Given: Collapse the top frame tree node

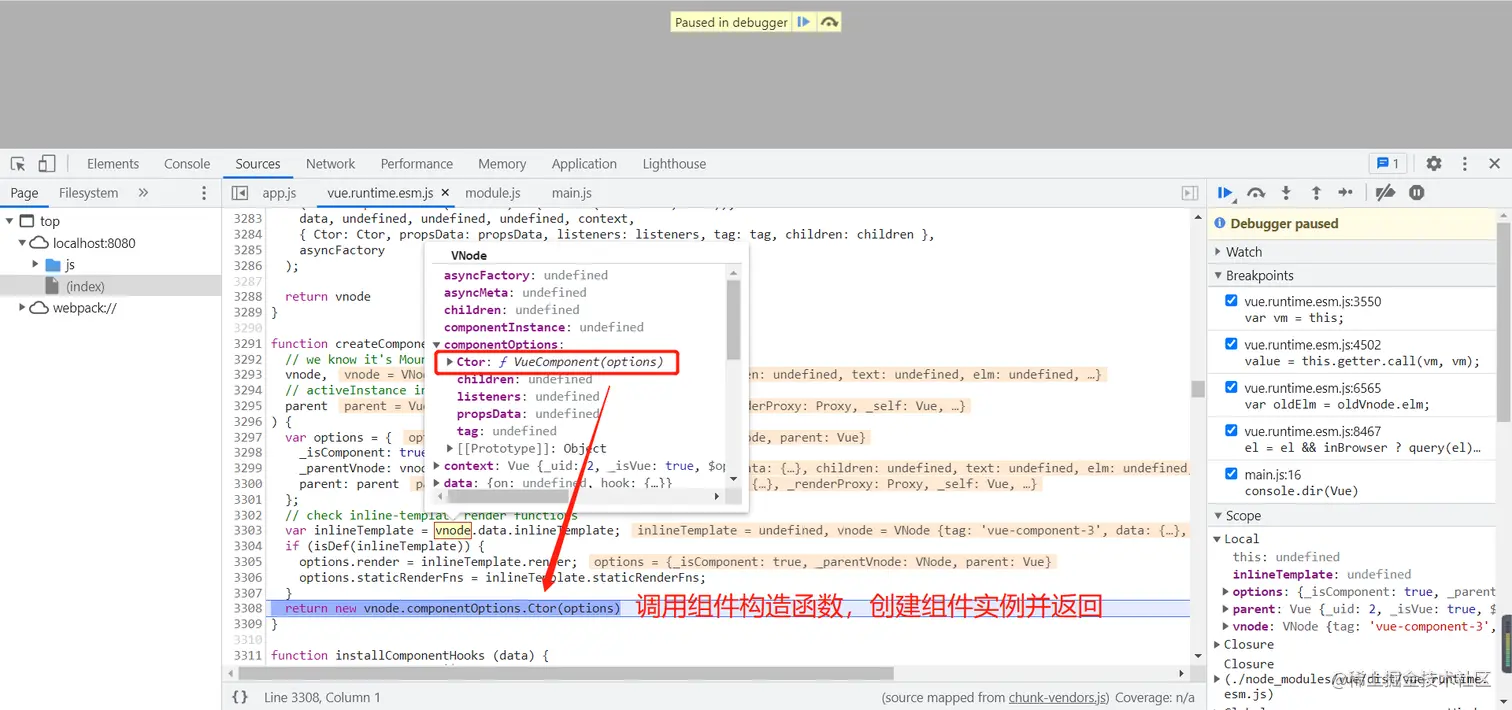Looking at the screenshot, I should tap(9, 221).
